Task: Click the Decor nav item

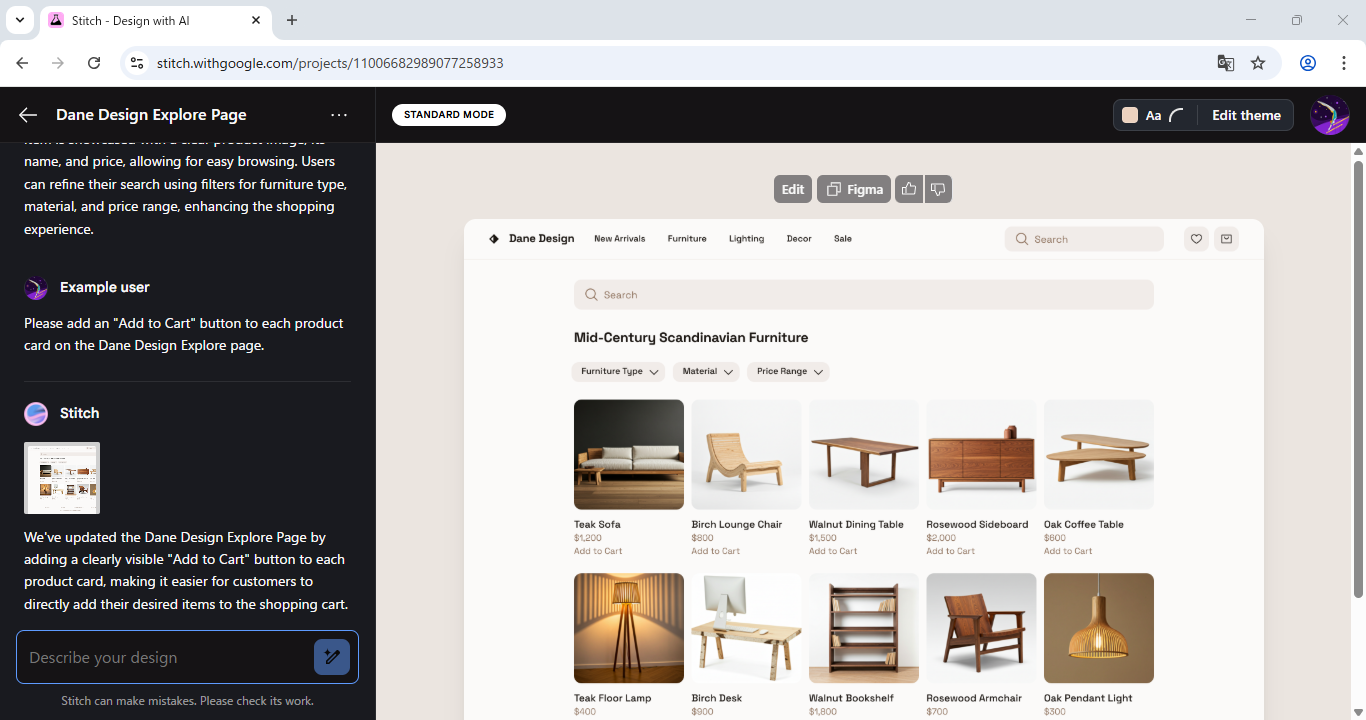Action: [799, 239]
